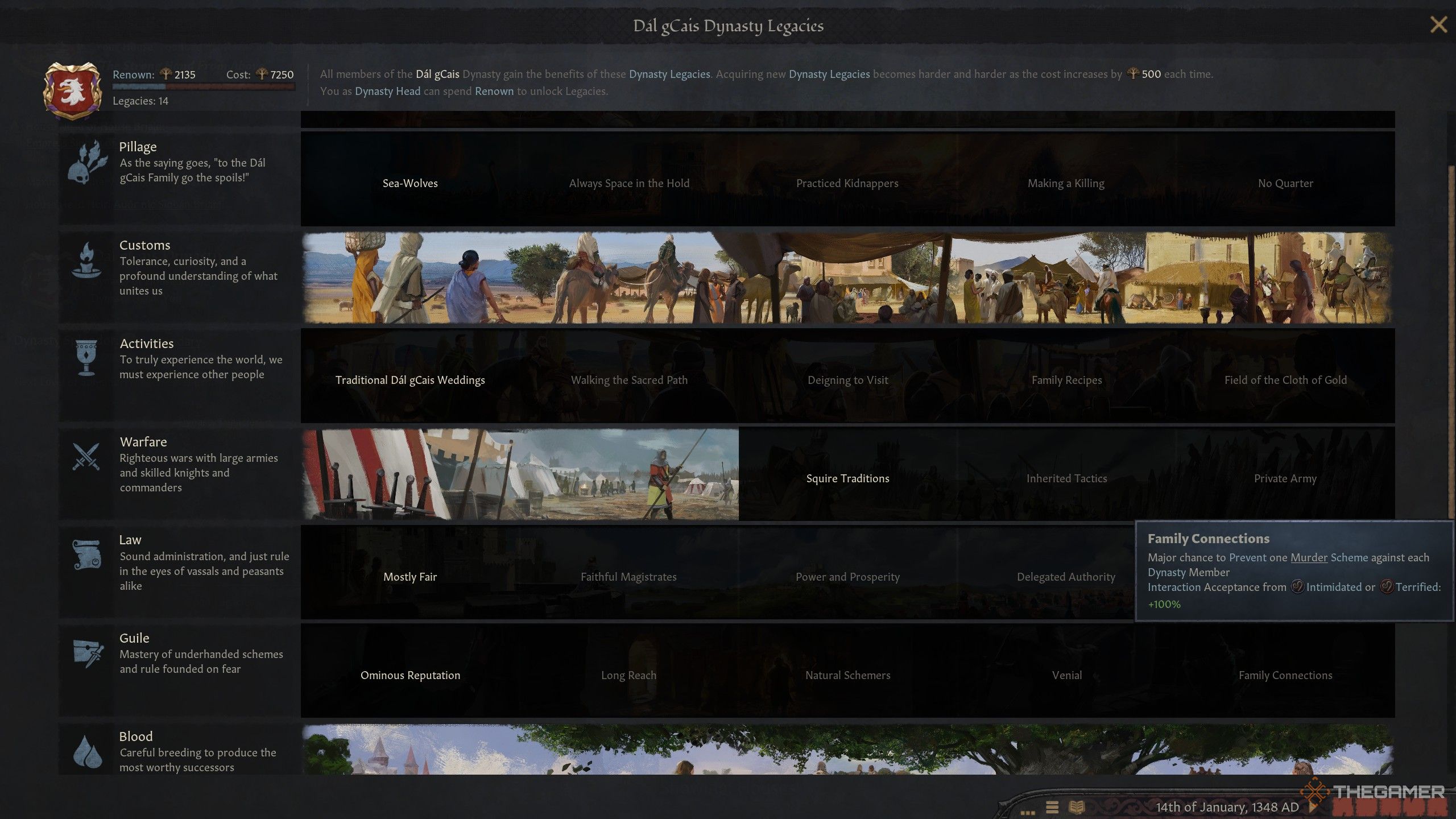Select the Inherited Tactics legacy
This screenshot has height=819, width=1456.
click(1066, 478)
